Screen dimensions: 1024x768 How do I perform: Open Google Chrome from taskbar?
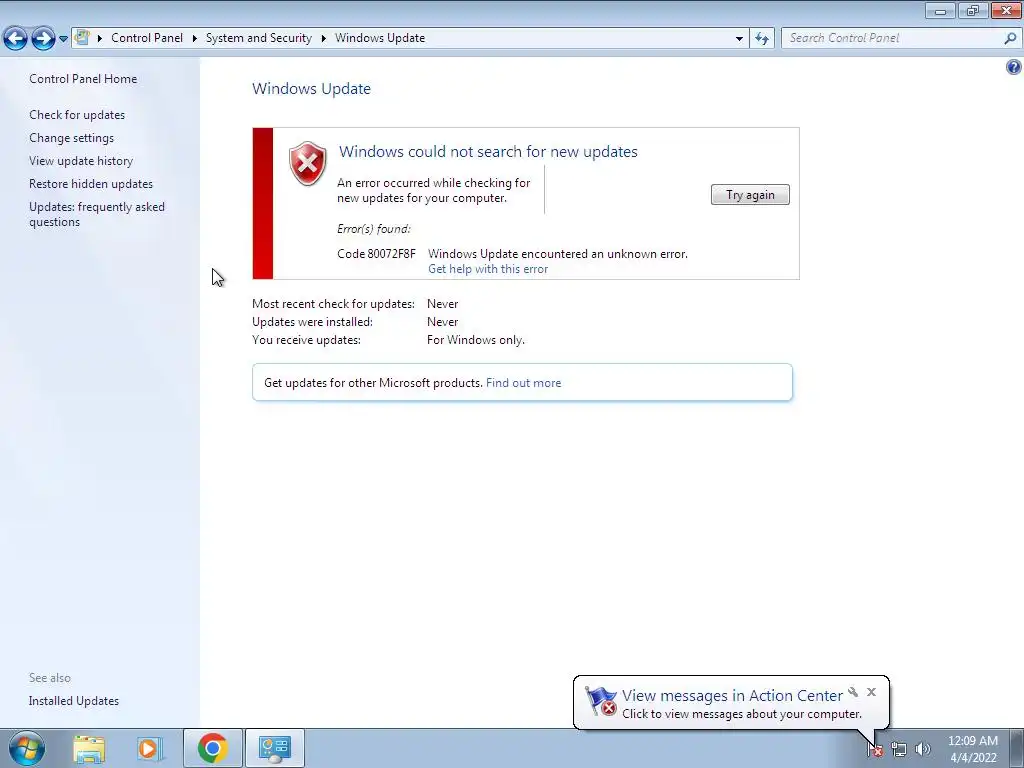coord(213,748)
